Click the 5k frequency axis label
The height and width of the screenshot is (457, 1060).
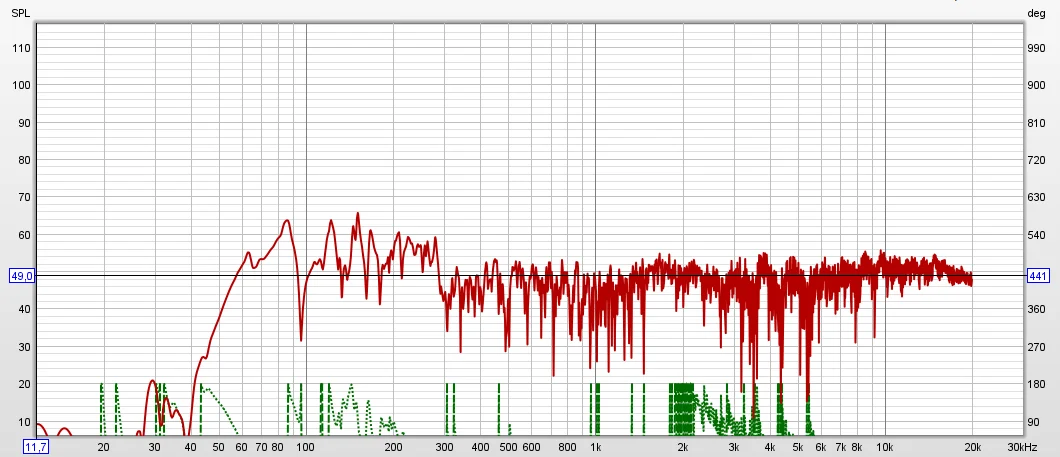click(x=798, y=447)
